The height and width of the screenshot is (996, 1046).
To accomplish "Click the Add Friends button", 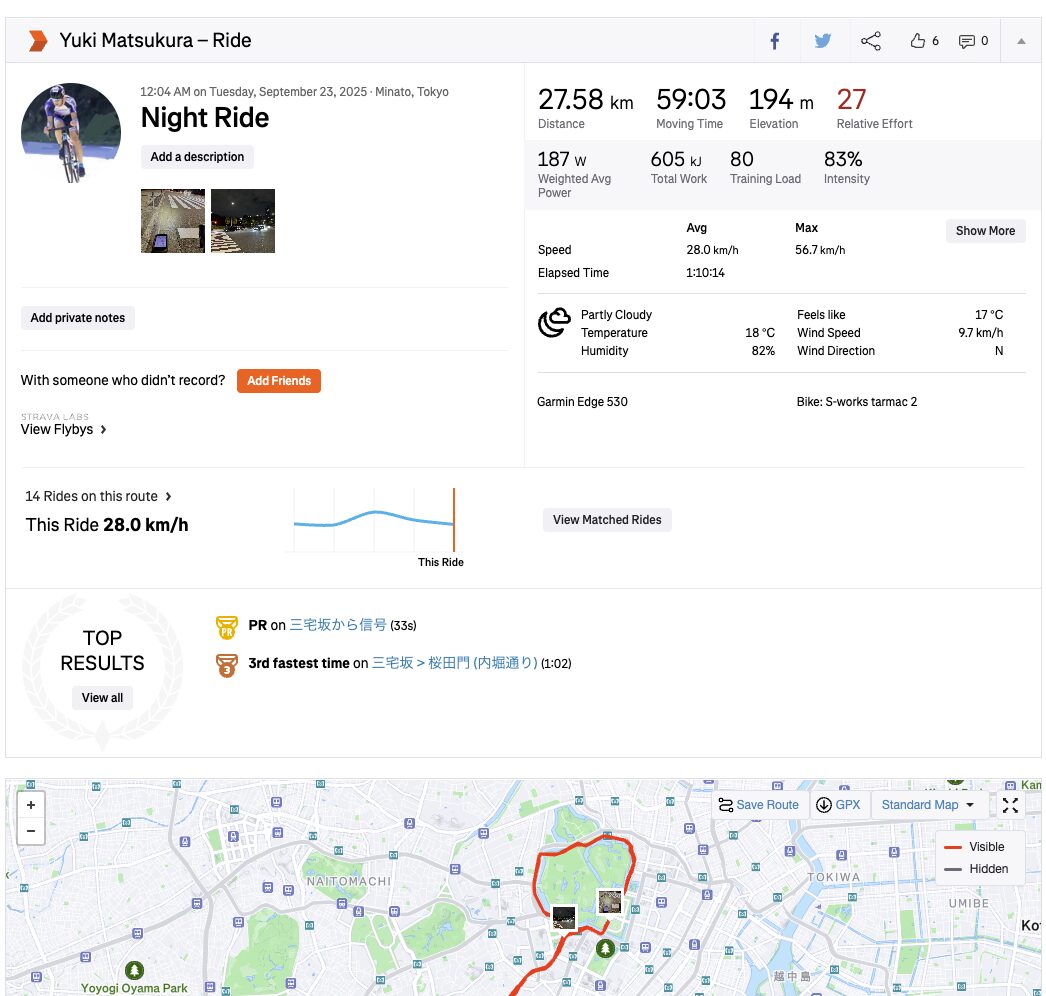I will [278, 381].
